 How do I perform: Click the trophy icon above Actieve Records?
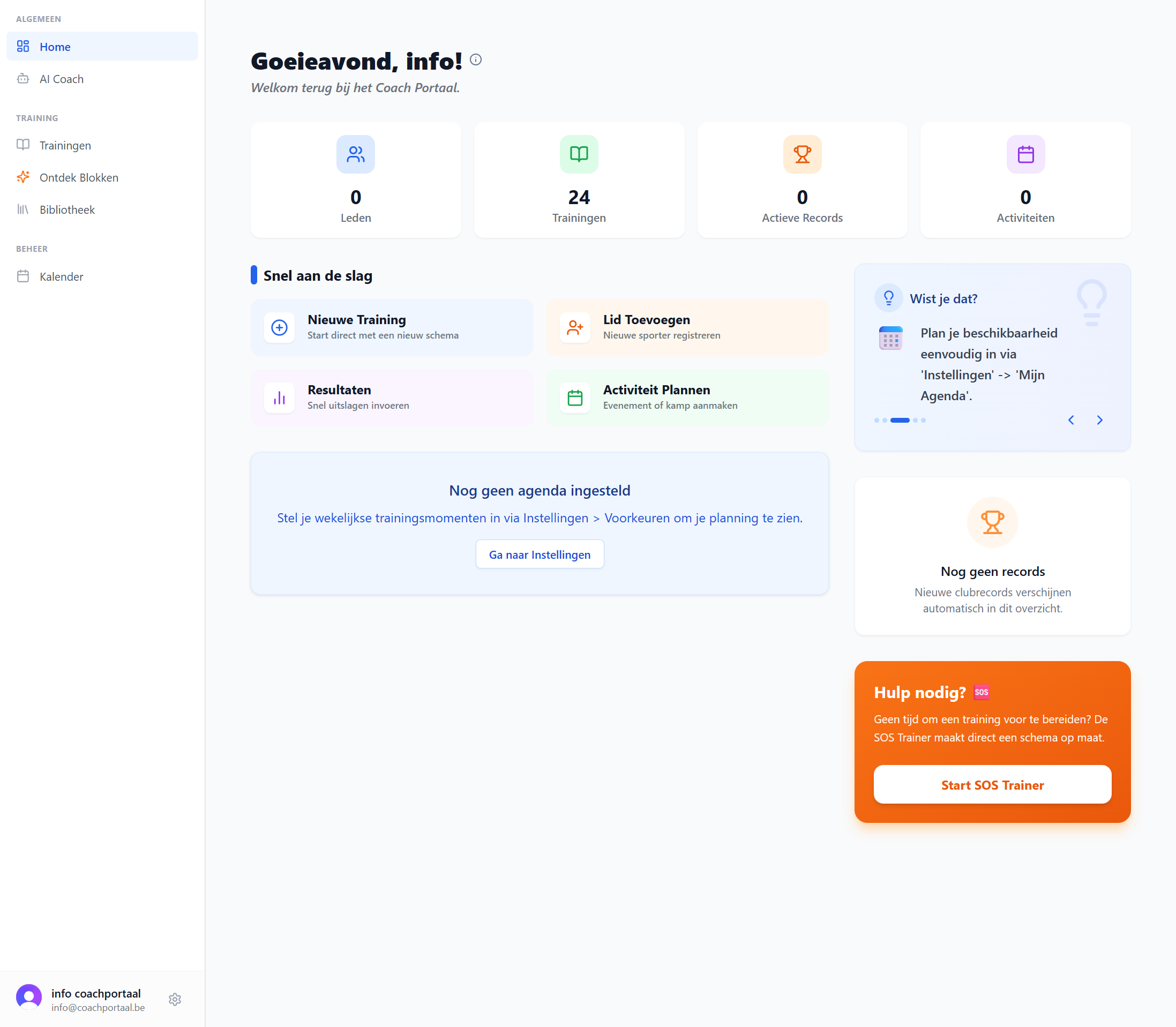pos(802,154)
